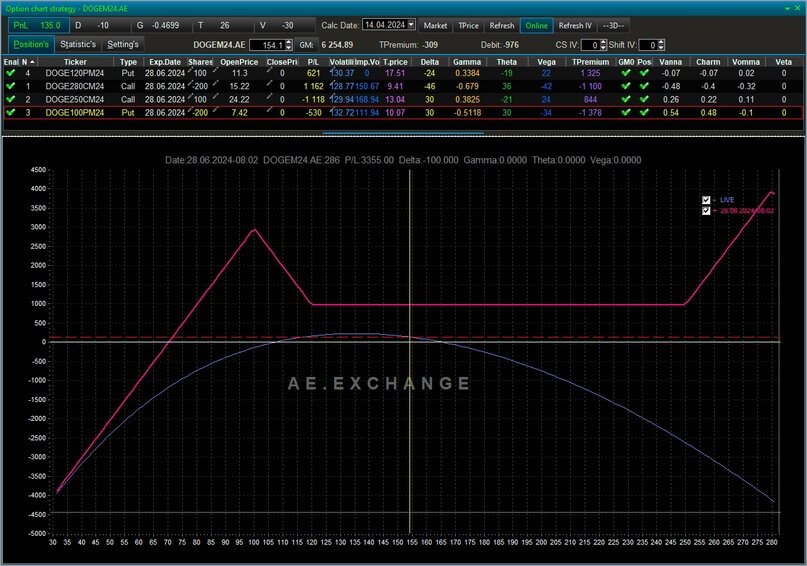Select the DOGE280CM24 ticker row
This screenshot has width=807, height=566.
(x=403, y=86)
